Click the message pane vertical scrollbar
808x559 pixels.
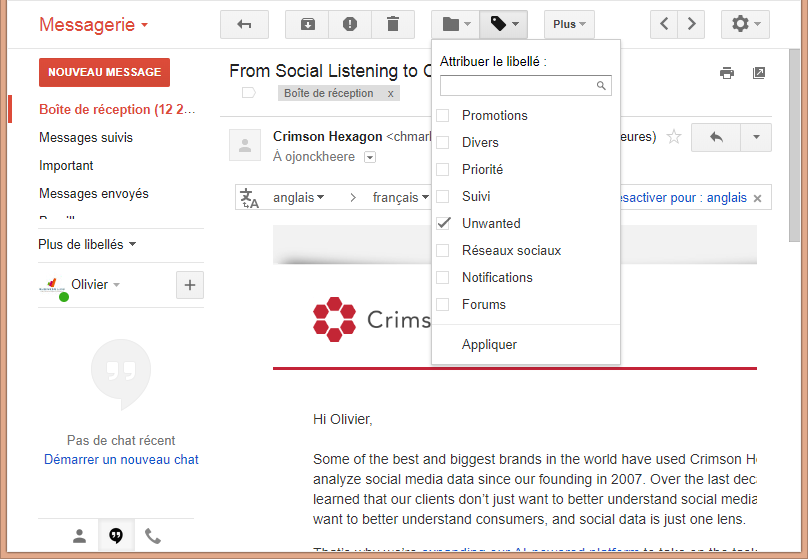[794, 145]
